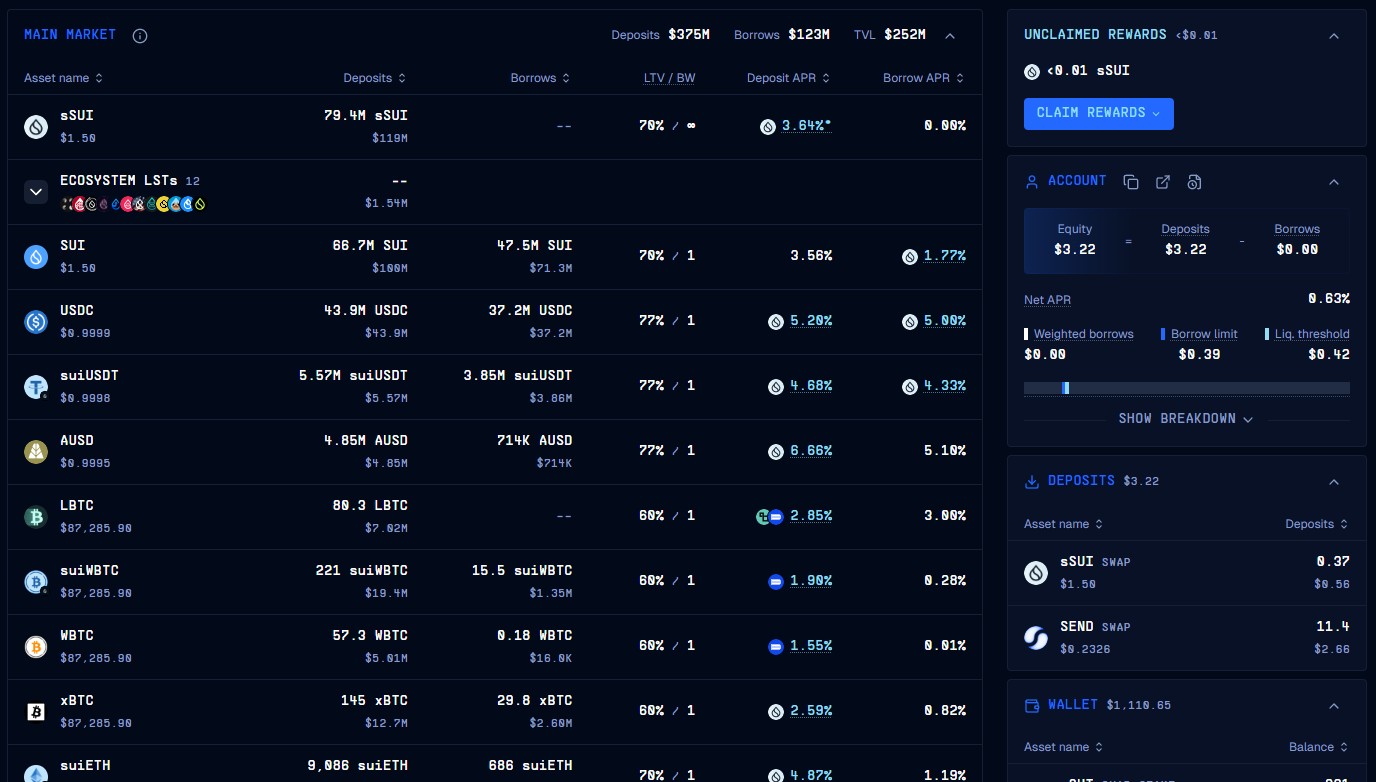Click the borrow limit progress bar
1376x782 pixels.
click(1186, 388)
